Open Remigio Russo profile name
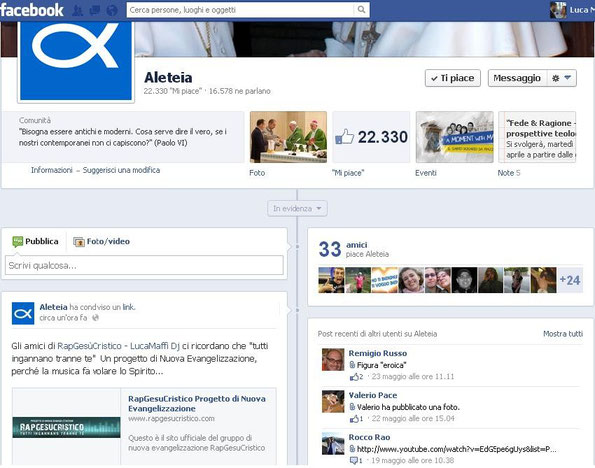595x468 pixels. [378, 353]
